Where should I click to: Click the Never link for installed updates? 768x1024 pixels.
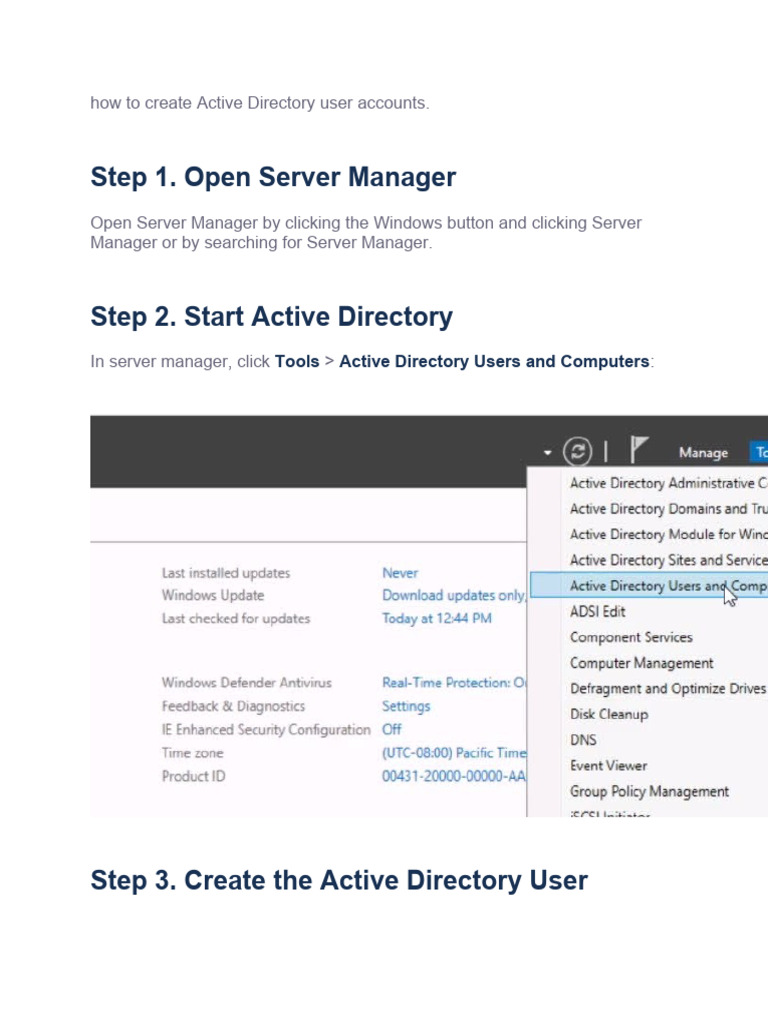point(400,573)
